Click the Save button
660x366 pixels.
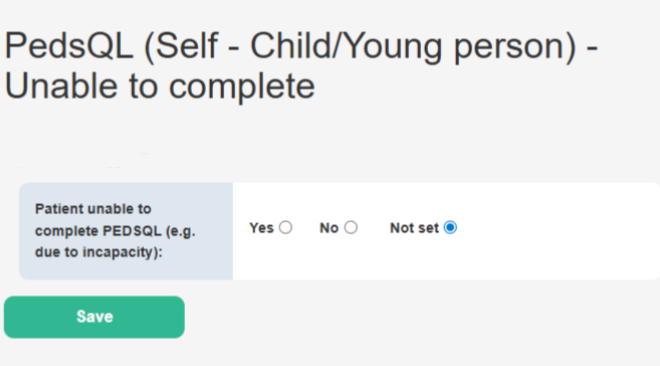point(94,317)
